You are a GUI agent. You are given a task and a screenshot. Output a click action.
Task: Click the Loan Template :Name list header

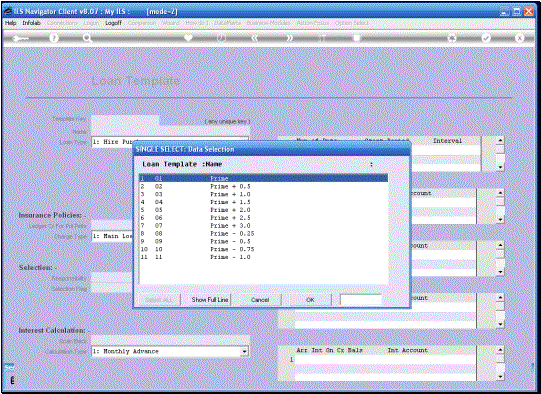pos(182,164)
